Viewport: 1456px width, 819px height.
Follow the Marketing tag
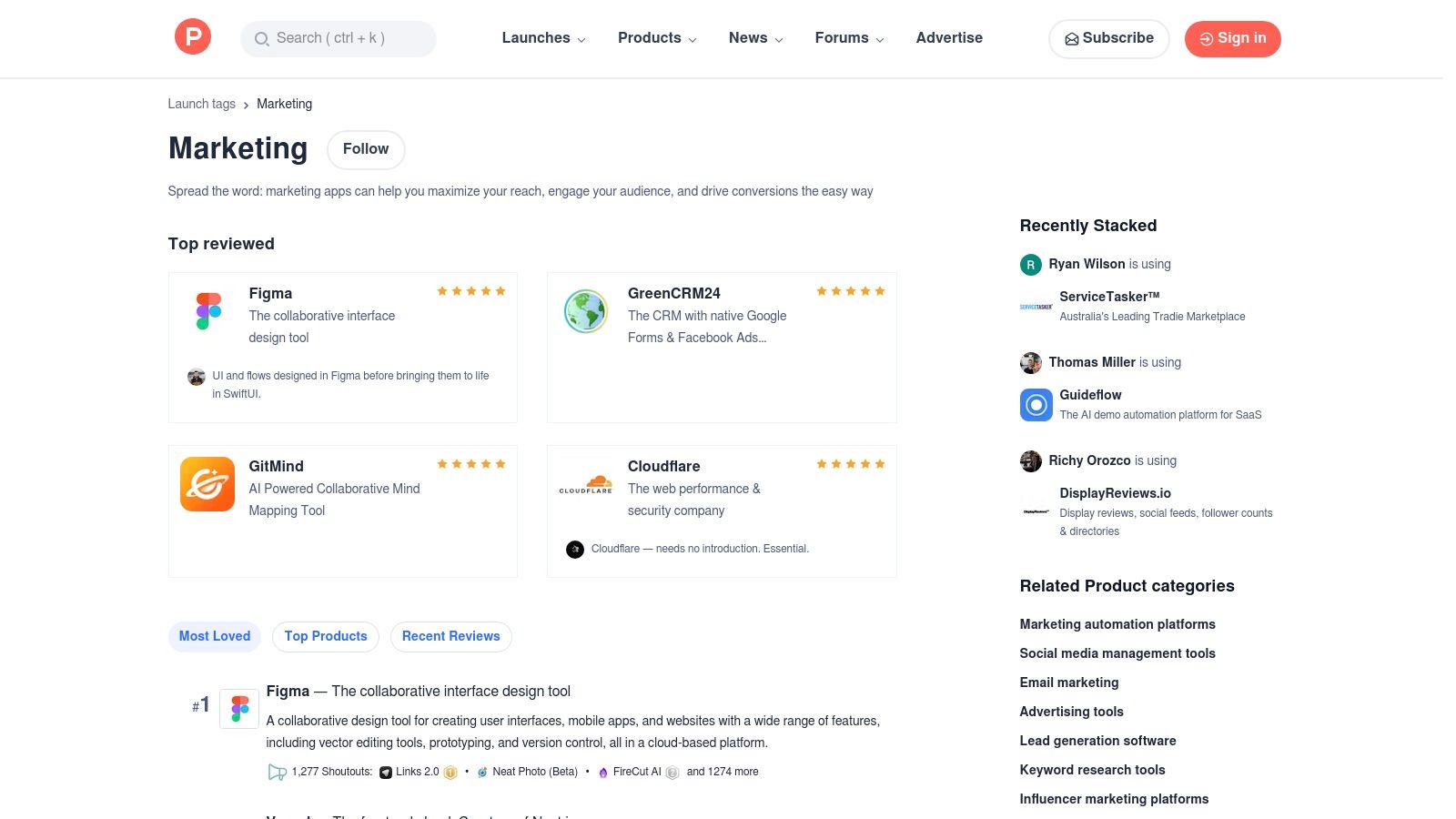click(x=366, y=149)
